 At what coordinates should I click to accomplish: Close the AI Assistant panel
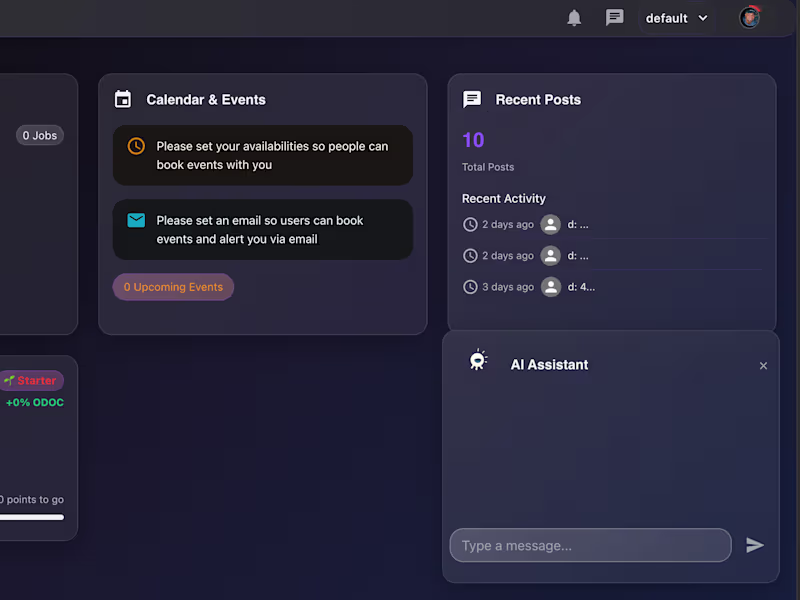(763, 366)
